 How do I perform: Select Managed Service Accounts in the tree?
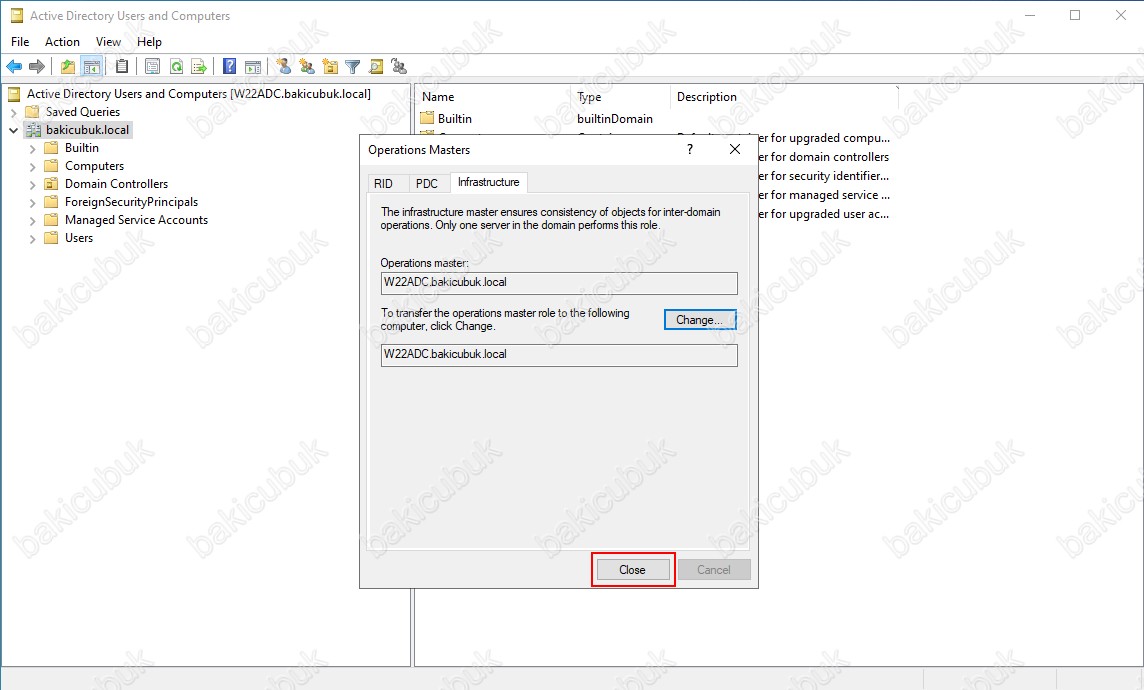(136, 220)
